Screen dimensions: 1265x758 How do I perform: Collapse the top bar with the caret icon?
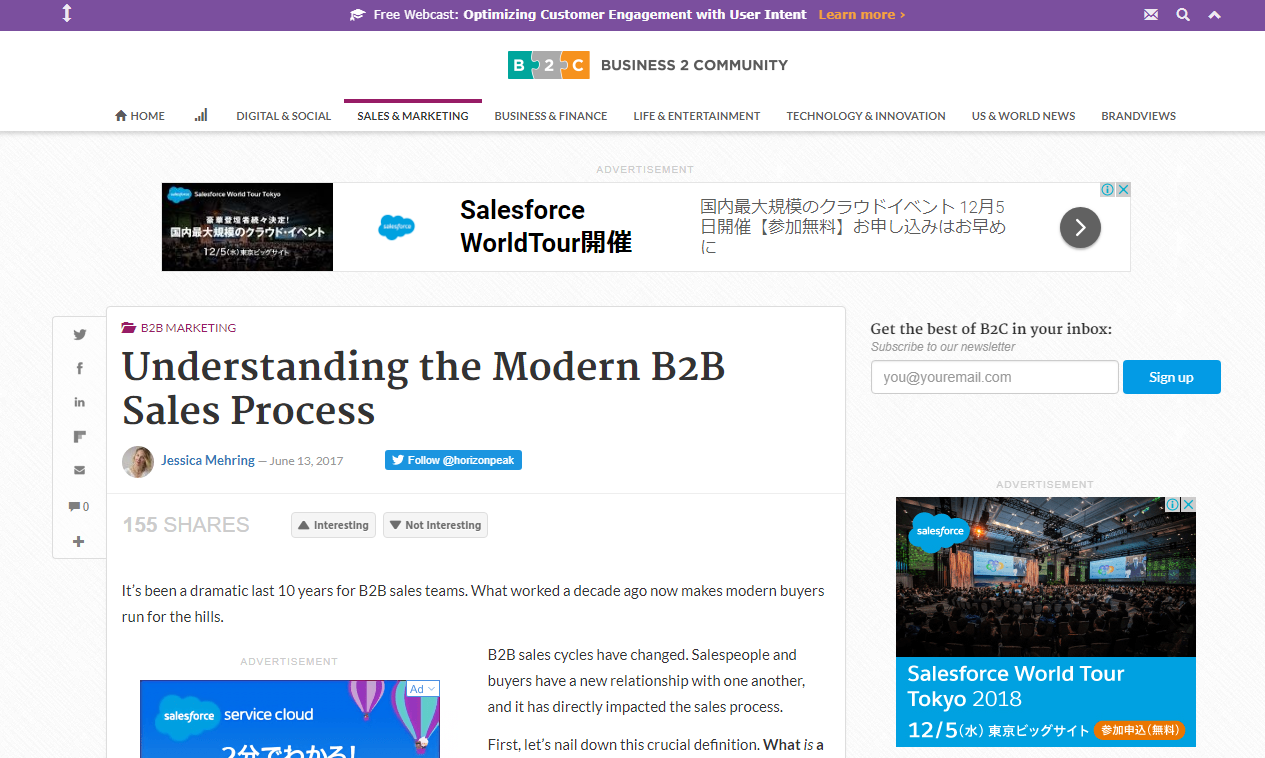point(1214,15)
